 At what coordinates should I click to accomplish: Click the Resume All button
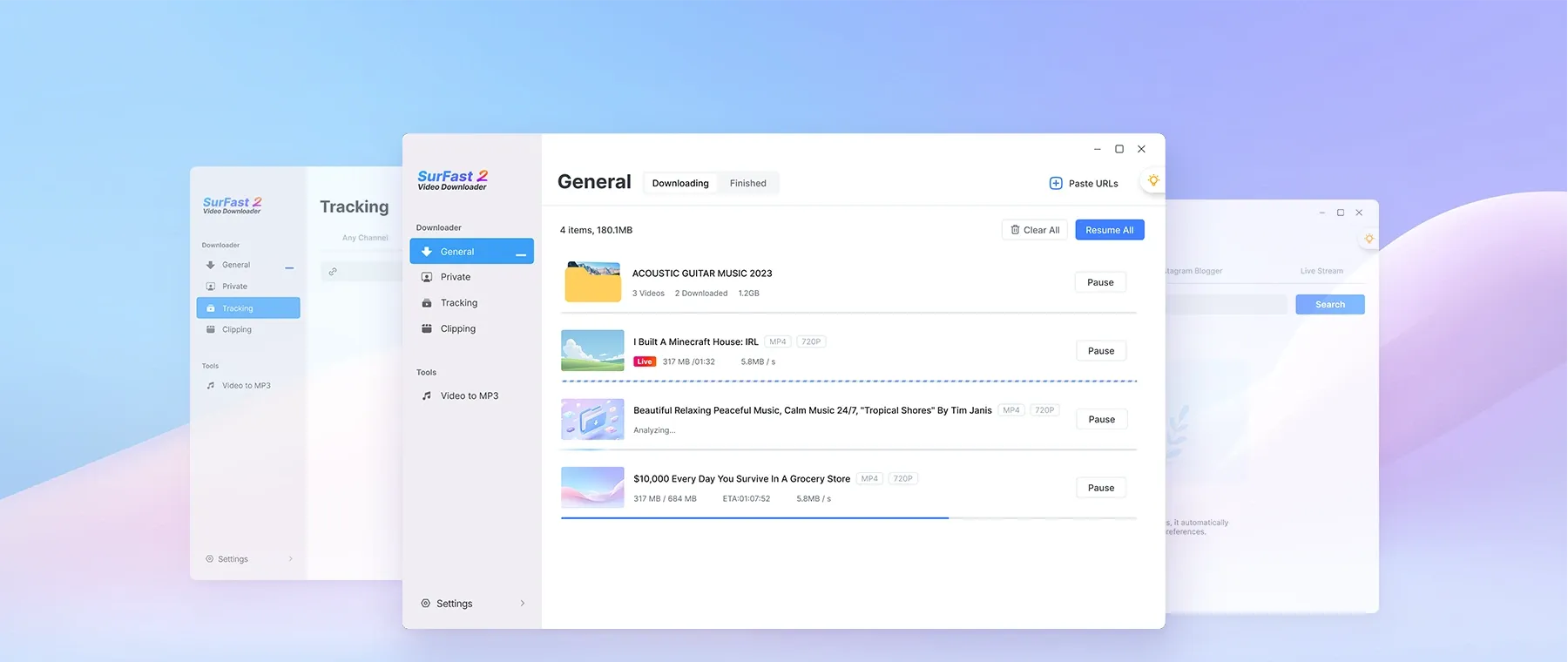click(x=1109, y=230)
